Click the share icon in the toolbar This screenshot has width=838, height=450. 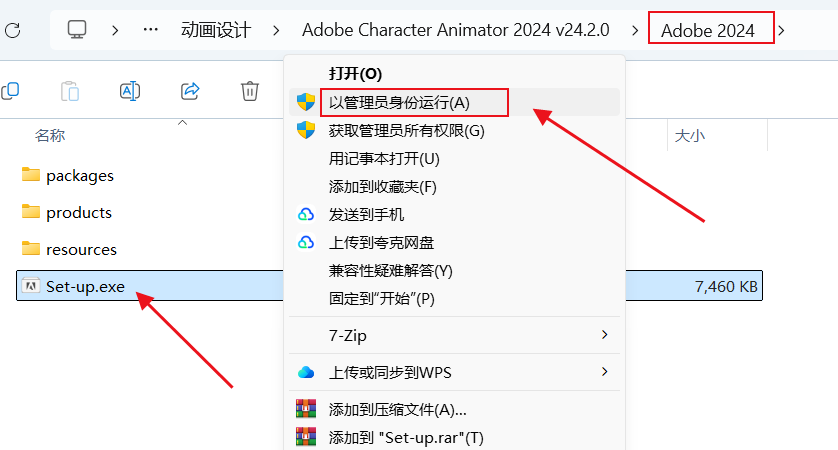point(190,91)
